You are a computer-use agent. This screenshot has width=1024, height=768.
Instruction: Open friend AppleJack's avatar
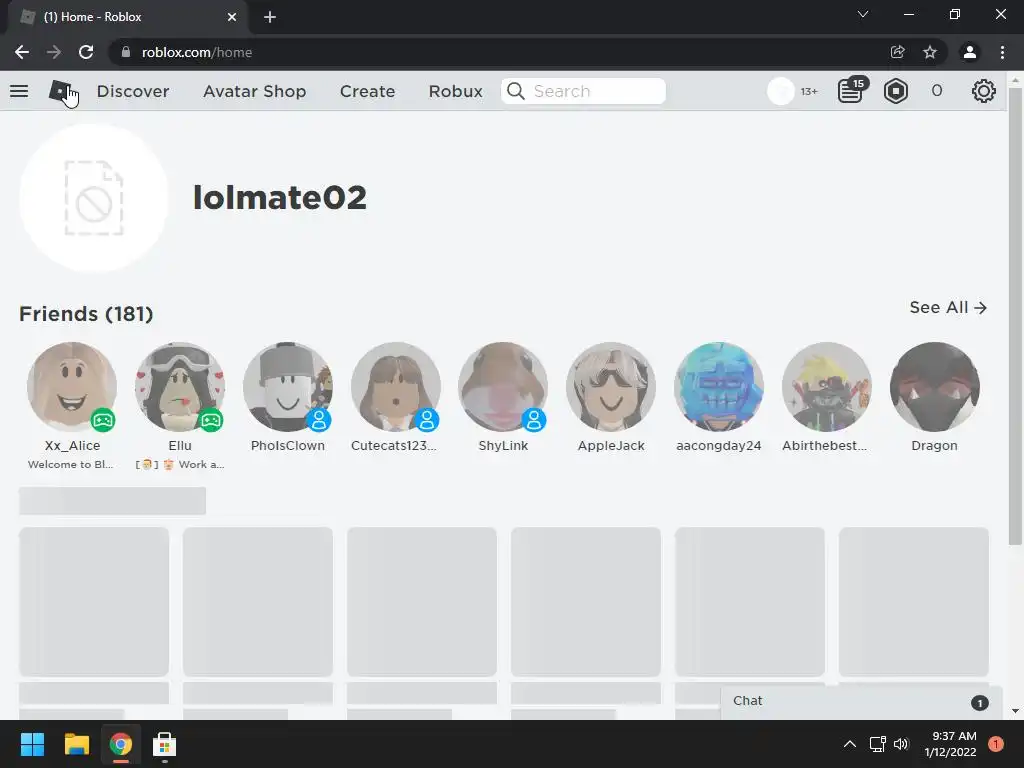(x=611, y=387)
